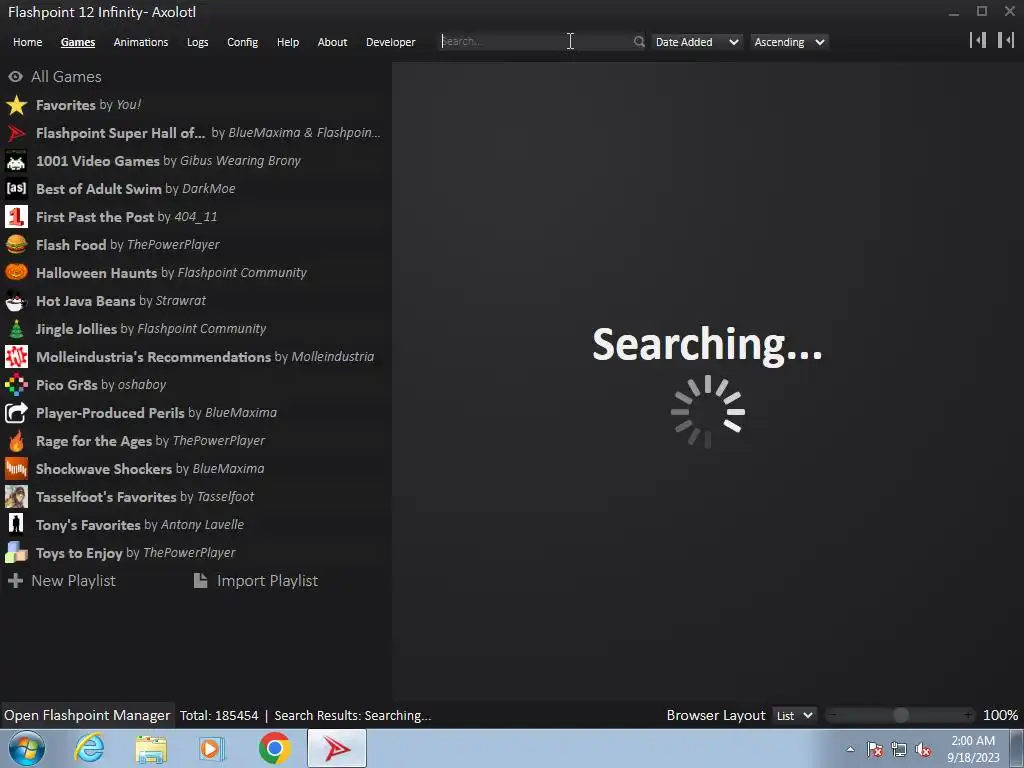The image size is (1024, 768).
Task: Select Toys to Enjoy playlist text
Action: [136, 553]
